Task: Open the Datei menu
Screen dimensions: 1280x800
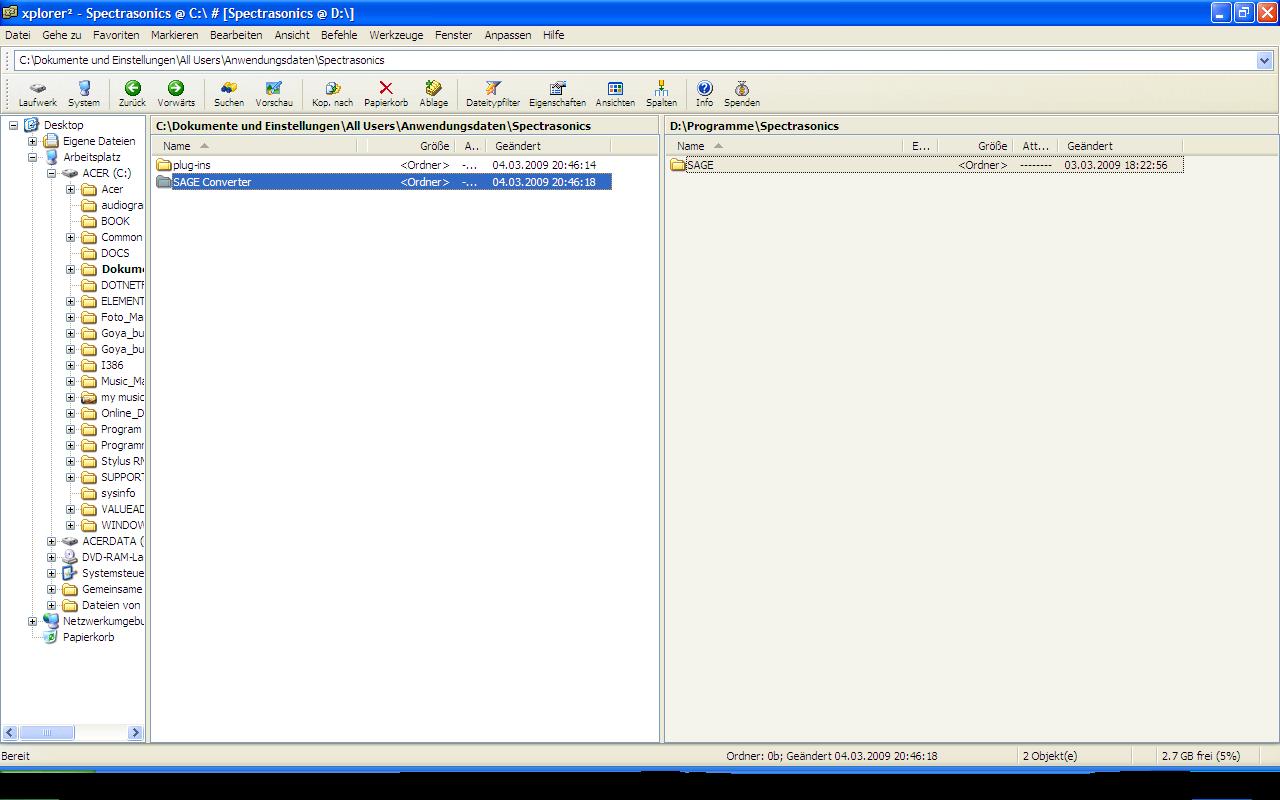Action: pyautogui.click(x=18, y=35)
